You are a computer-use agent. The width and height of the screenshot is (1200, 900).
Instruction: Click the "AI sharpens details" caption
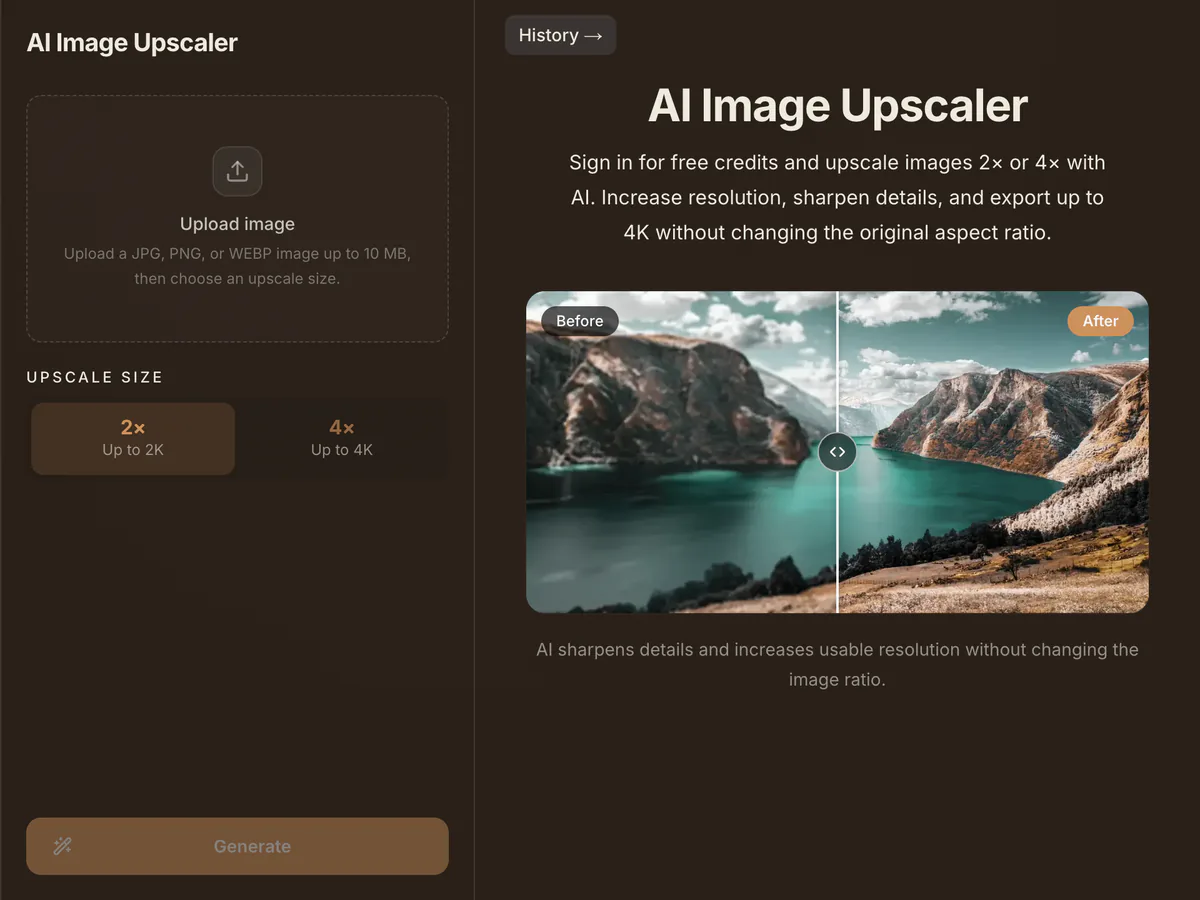click(838, 664)
